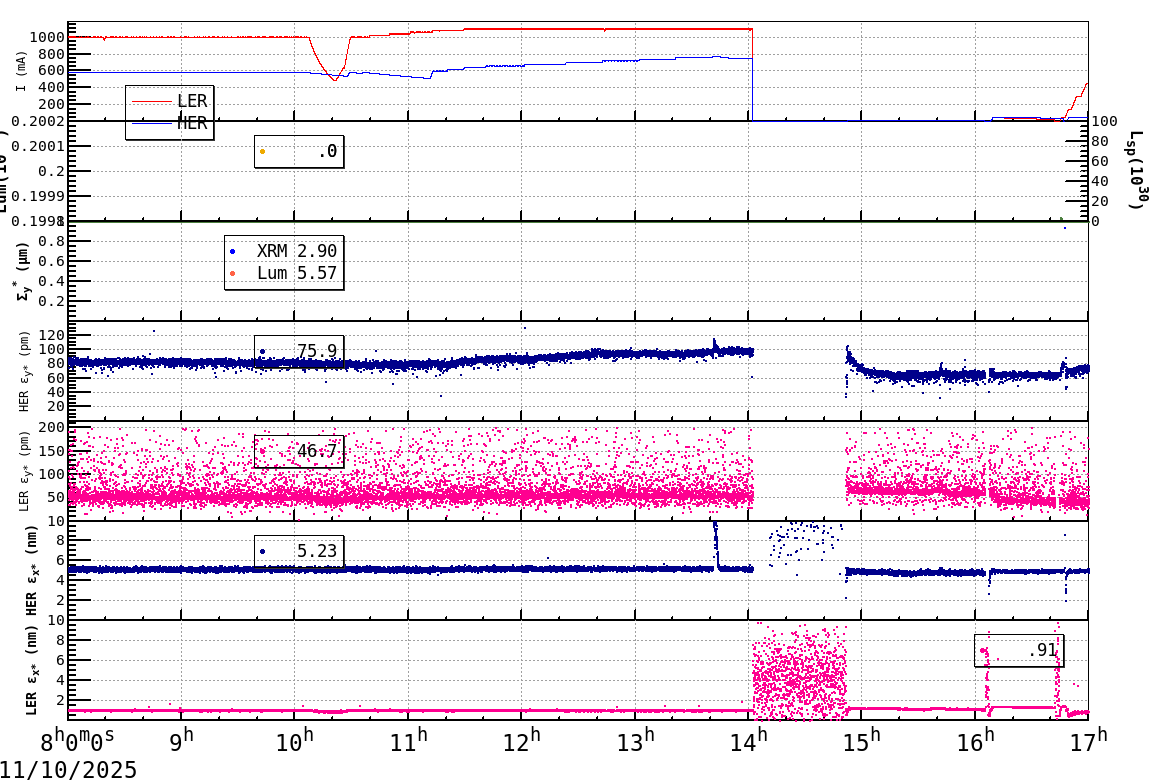Click the 11h time axis label

pos(408,740)
